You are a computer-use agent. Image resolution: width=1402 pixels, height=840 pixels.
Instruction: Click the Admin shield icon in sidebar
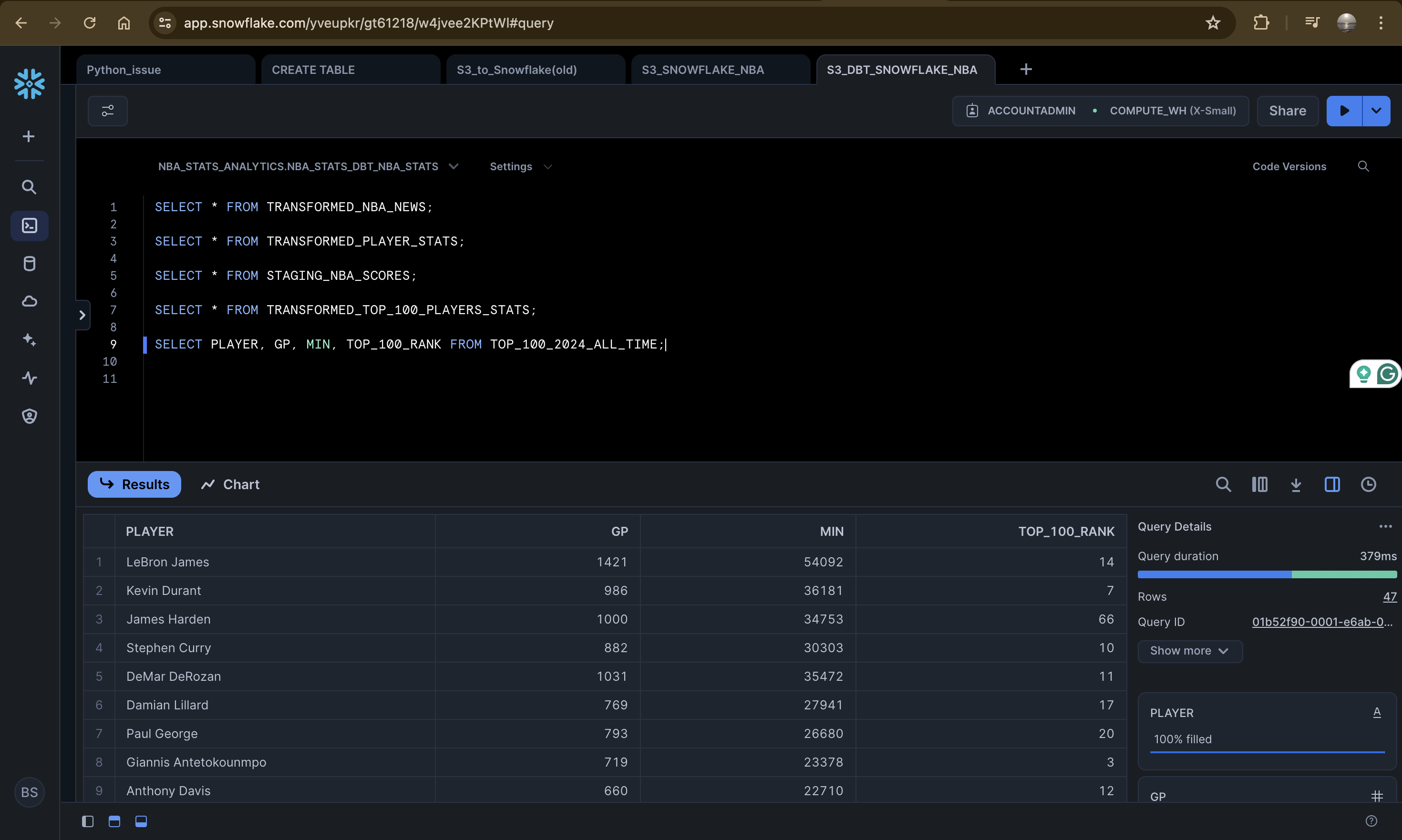(30, 417)
